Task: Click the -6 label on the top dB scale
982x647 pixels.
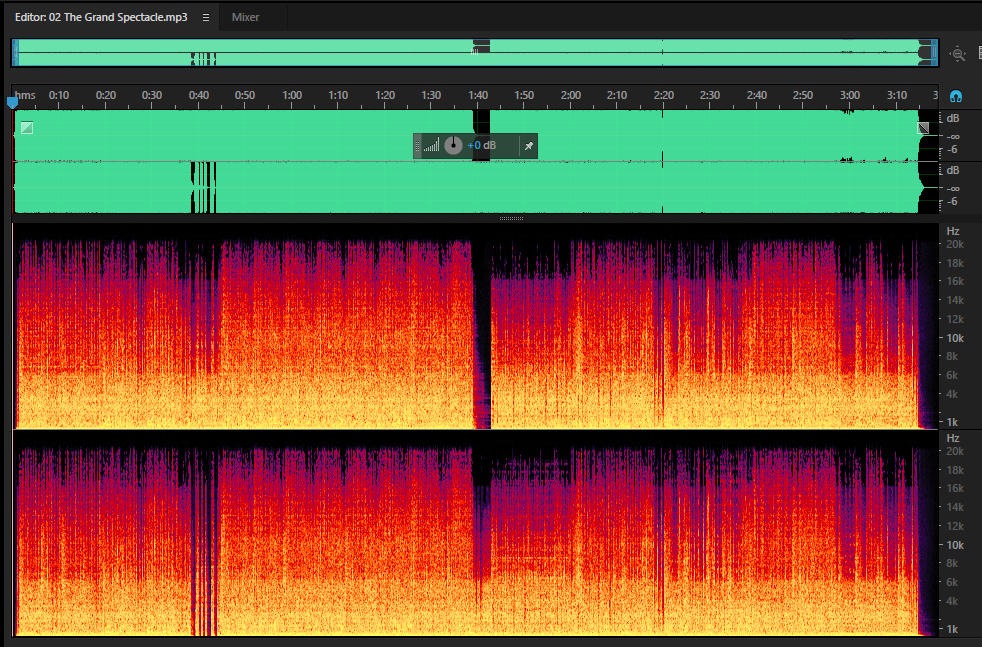Action: 952,150
